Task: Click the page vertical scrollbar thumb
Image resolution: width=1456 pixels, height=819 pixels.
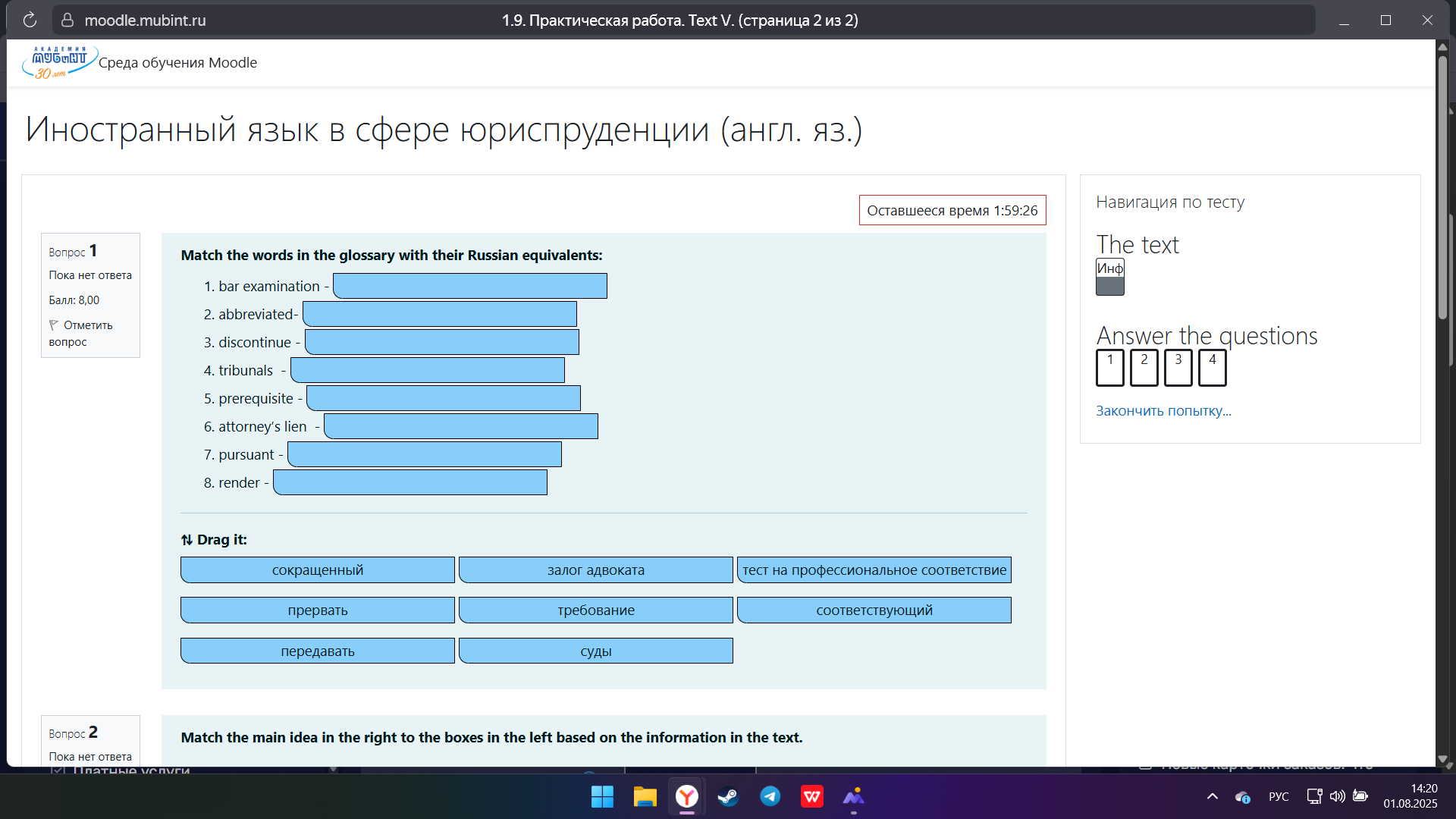Action: [x=1442, y=186]
